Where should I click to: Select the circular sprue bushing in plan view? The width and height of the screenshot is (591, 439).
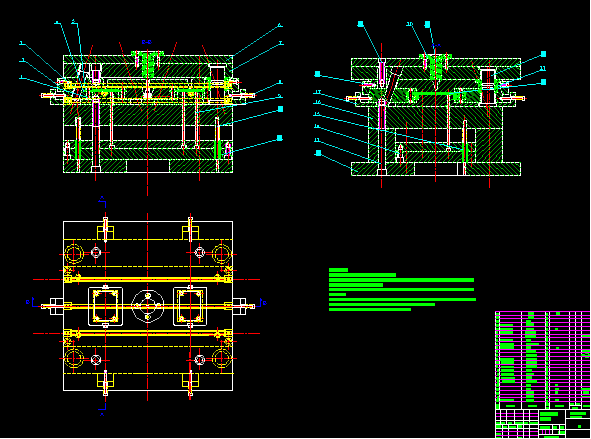pos(148,306)
